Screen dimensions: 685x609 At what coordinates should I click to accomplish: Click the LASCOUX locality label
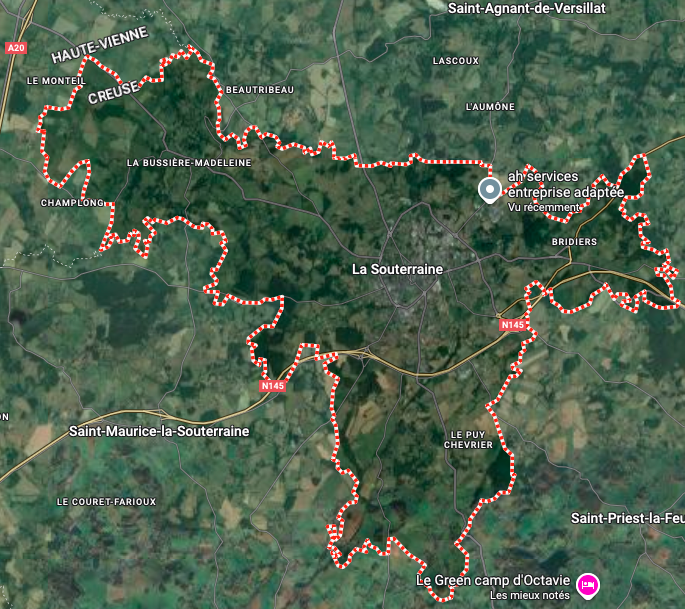click(x=456, y=61)
